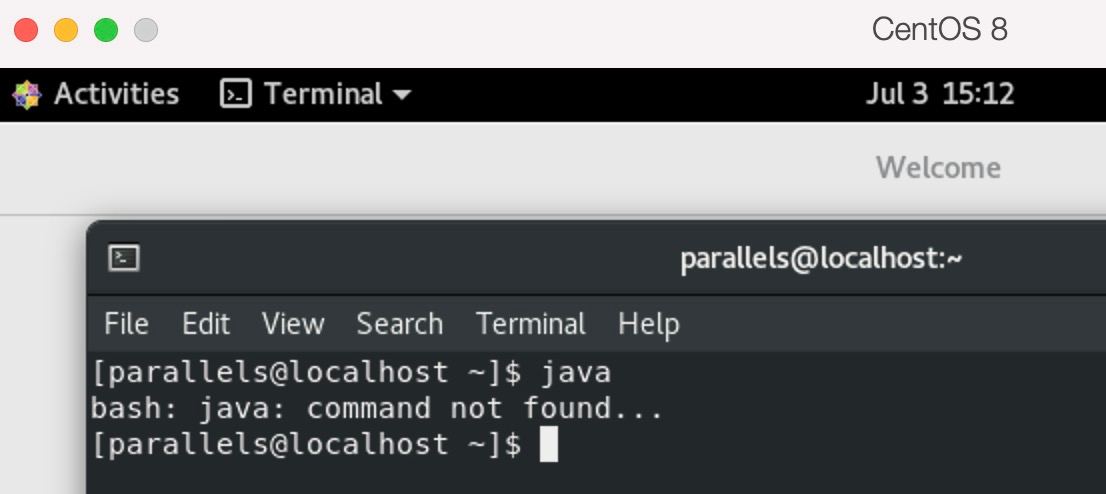Focus the terminal at the prompt cursor
1106x494 pixels.
coord(549,445)
